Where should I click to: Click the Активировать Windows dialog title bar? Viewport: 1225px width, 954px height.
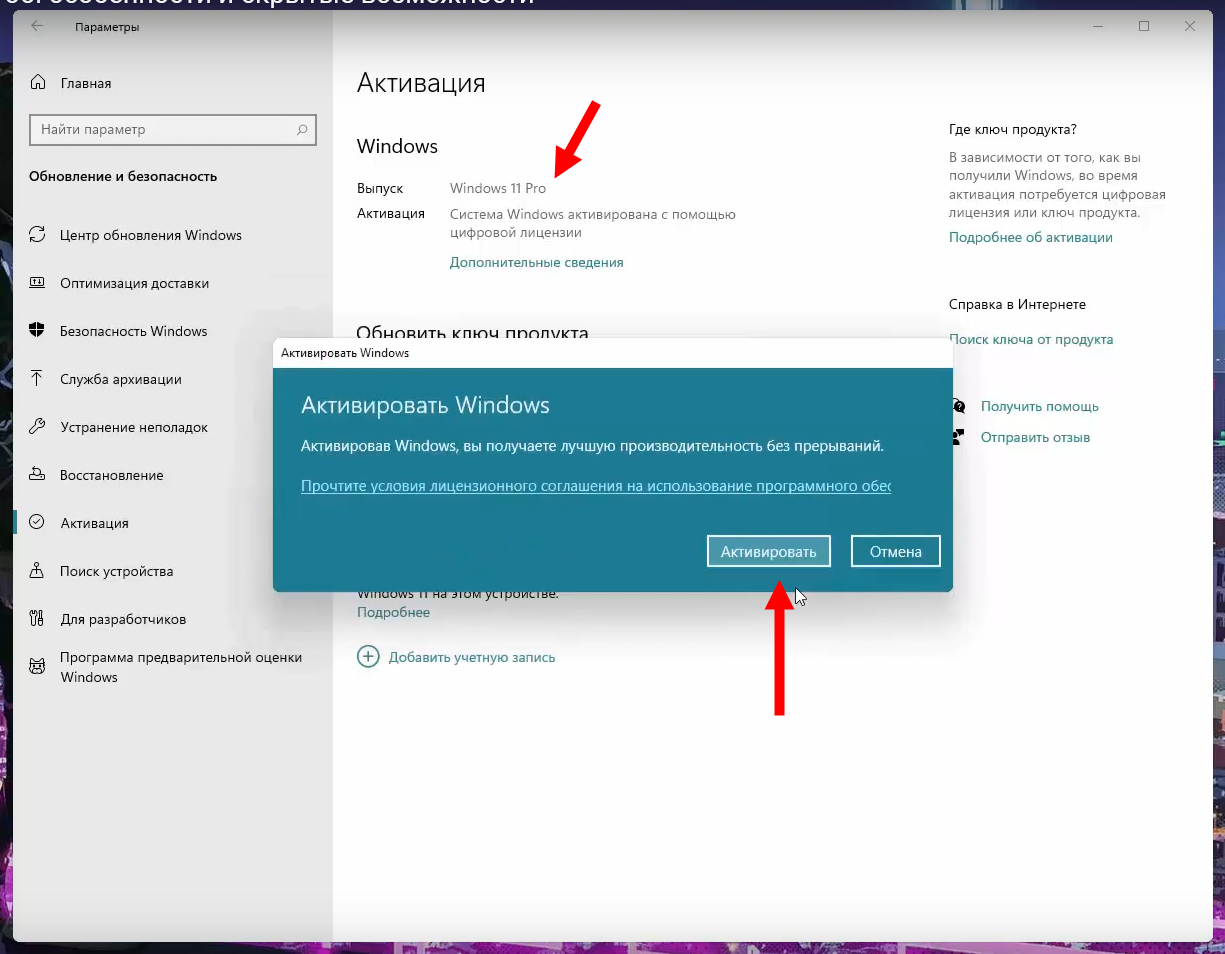tap(613, 353)
